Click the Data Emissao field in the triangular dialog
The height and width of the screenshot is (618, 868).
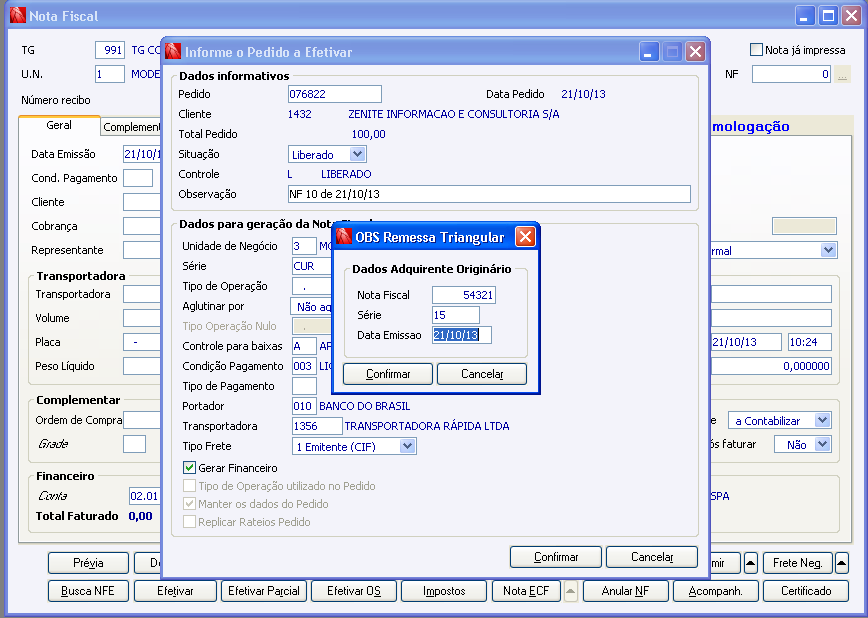pos(461,335)
